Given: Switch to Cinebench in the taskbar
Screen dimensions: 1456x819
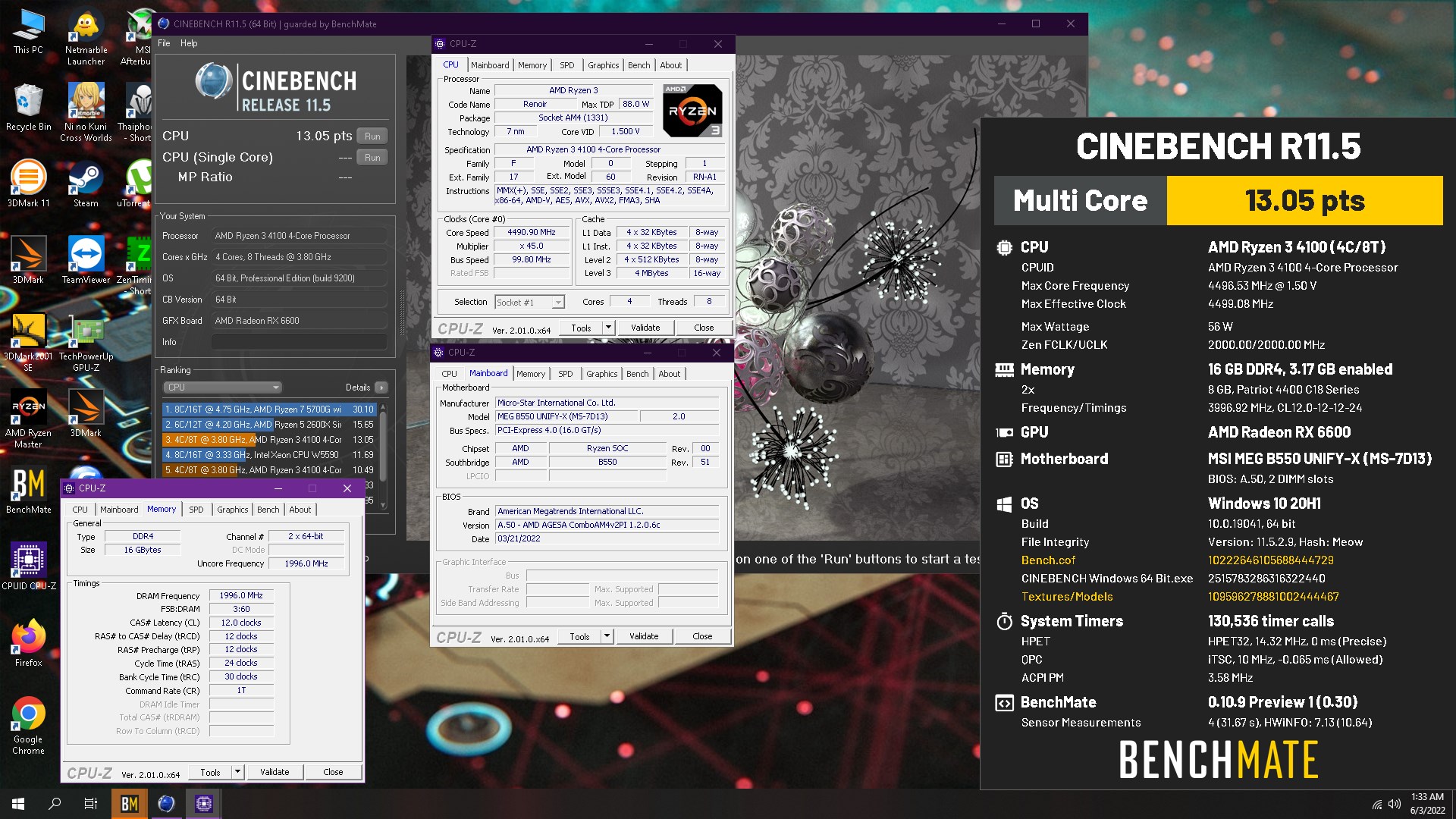Looking at the screenshot, I should pos(166,804).
